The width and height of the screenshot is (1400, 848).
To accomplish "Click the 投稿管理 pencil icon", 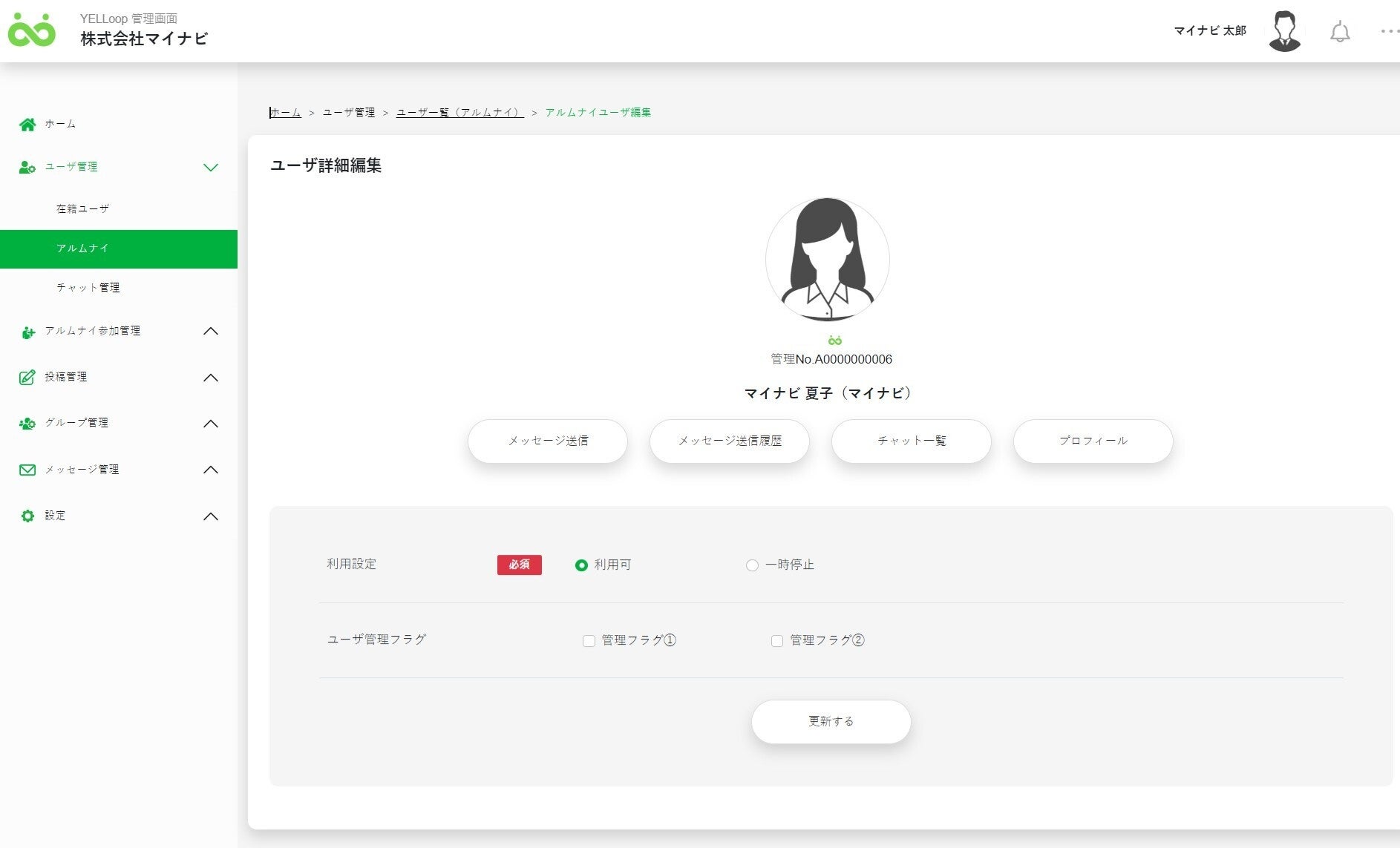I will click(27, 377).
